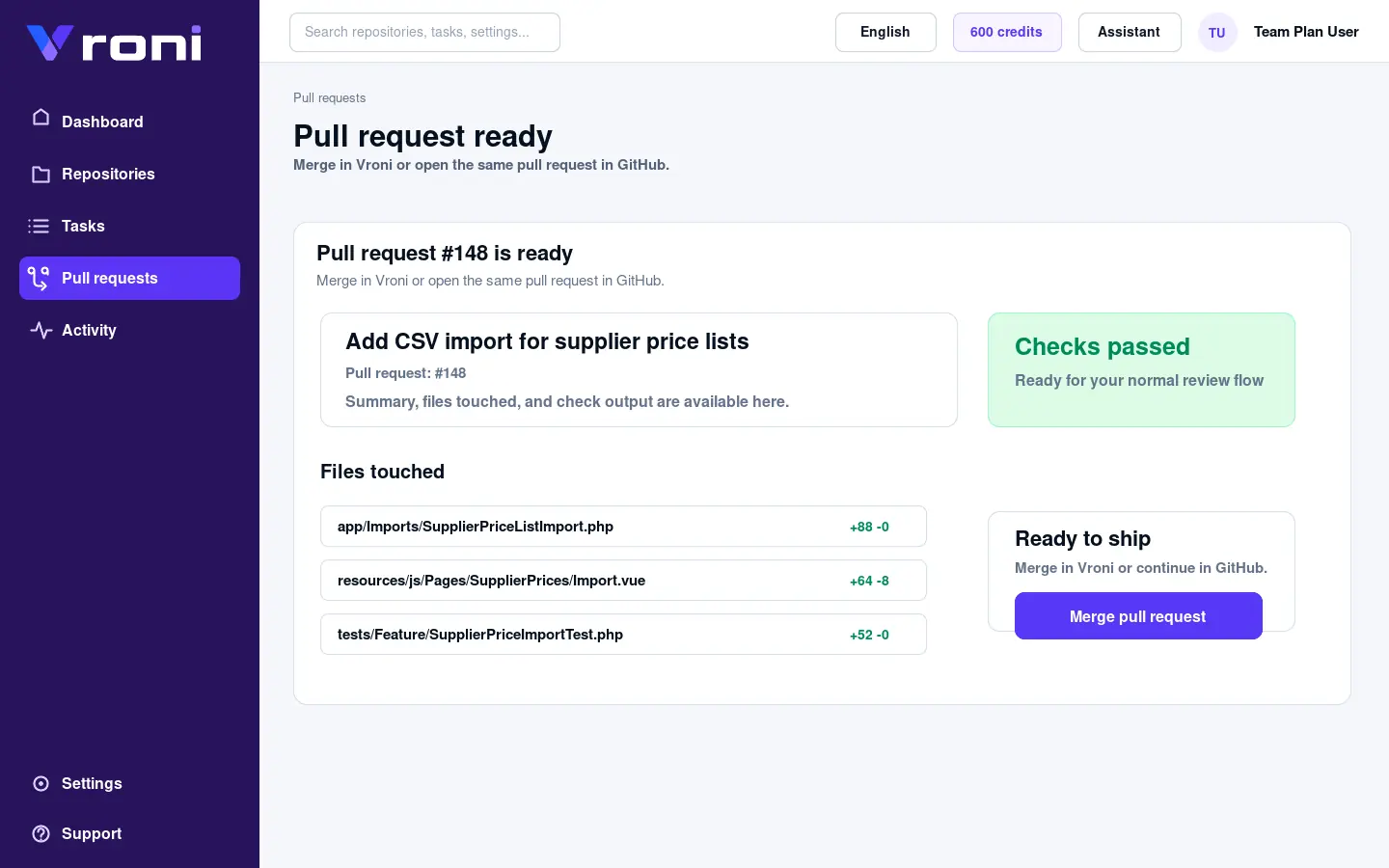
Task: Open the Assistant
Action: point(1130,32)
